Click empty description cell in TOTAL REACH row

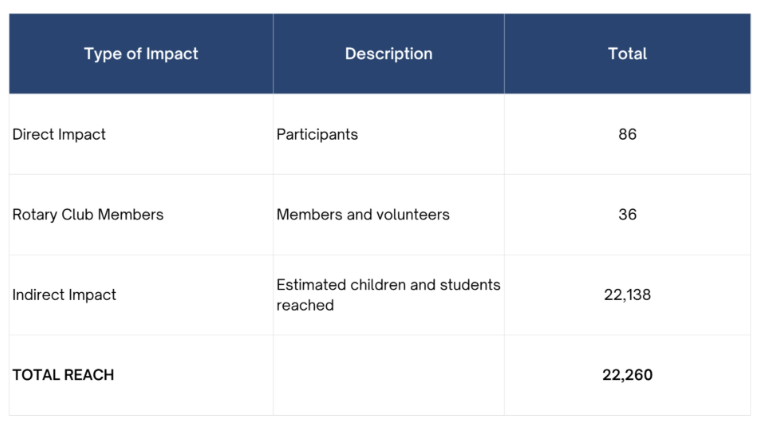[x=389, y=375]
